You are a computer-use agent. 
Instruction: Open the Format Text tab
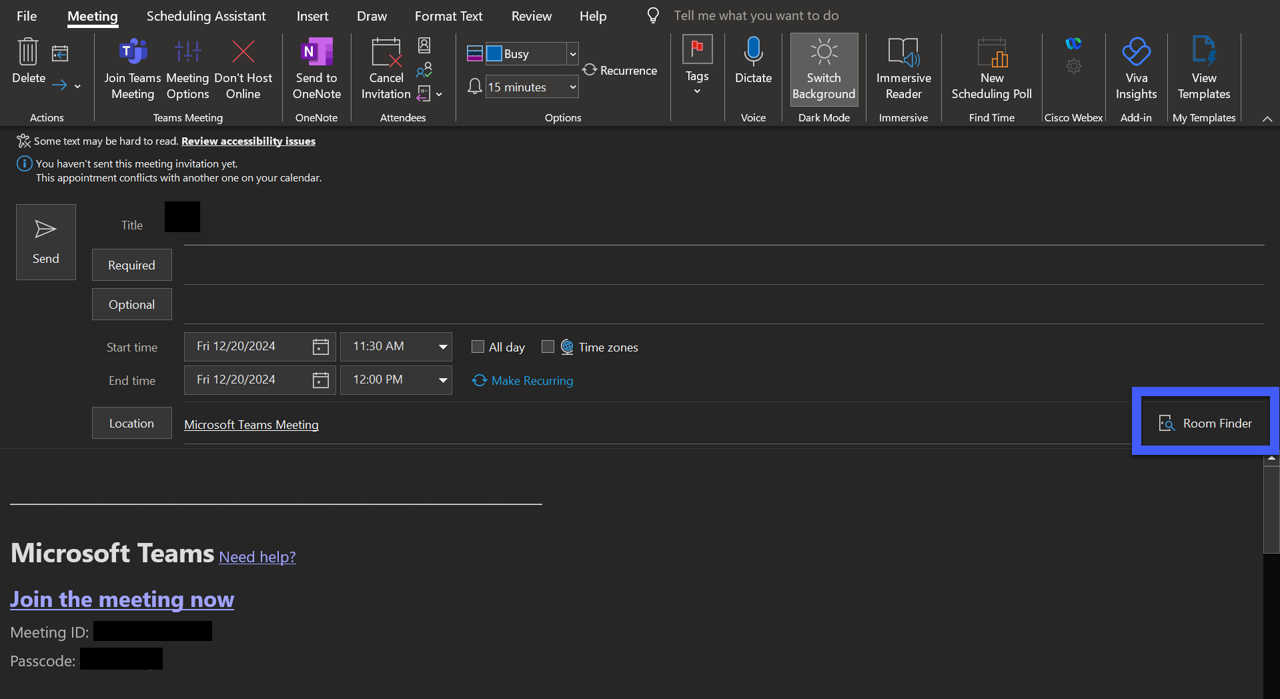click(x=448, y=16)
